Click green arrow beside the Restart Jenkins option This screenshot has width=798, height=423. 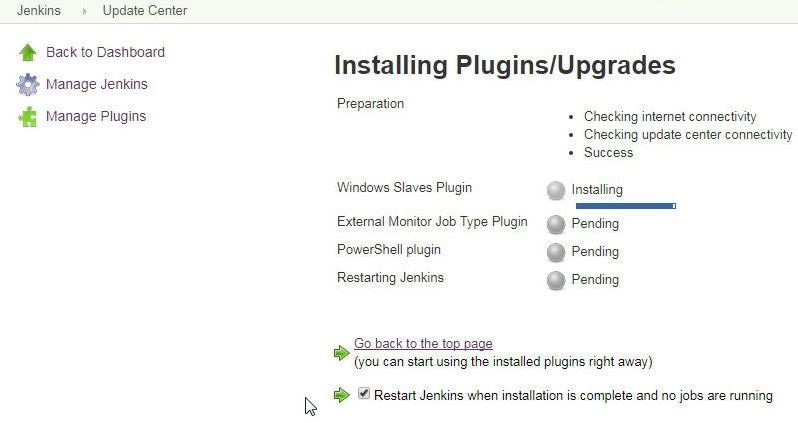point(341,394)
